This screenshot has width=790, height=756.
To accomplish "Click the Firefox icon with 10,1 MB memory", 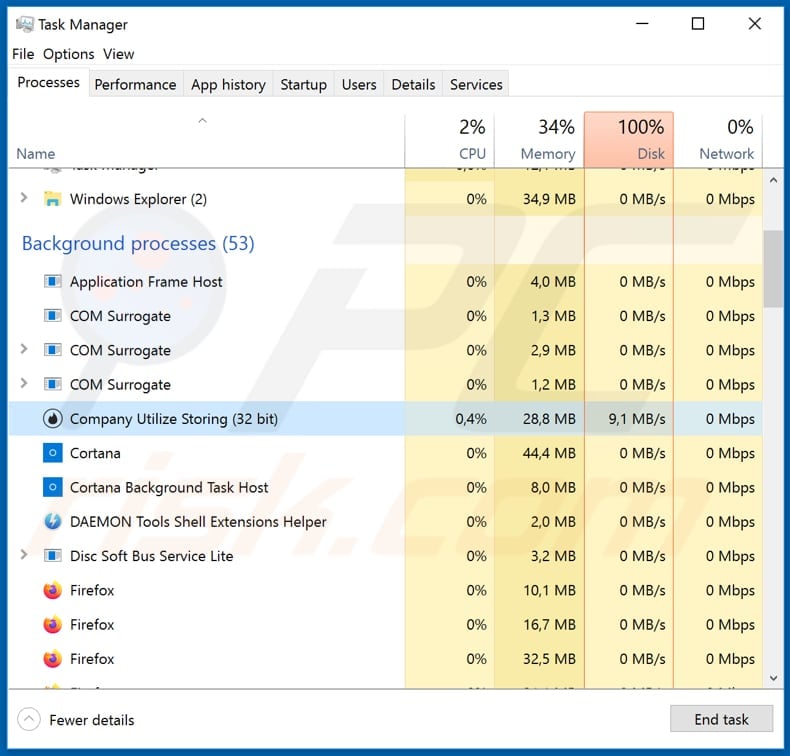I will coord(52,590).
